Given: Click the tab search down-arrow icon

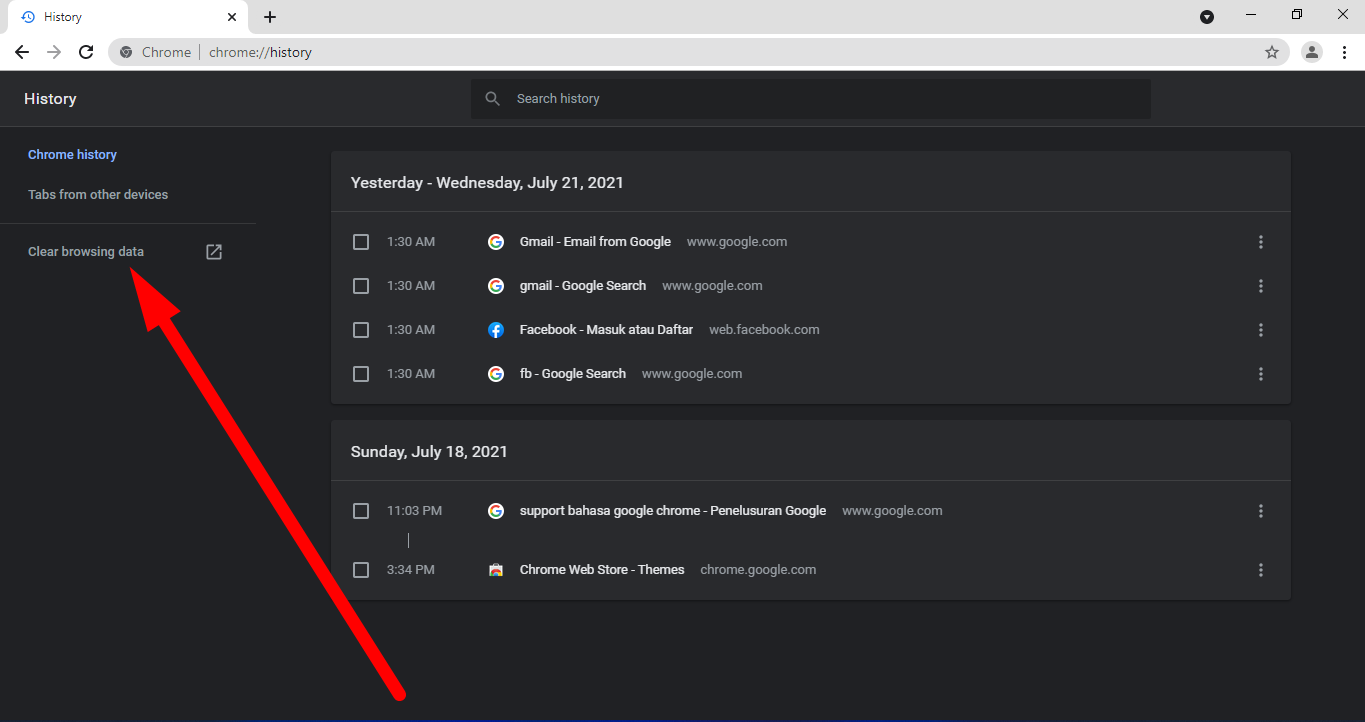Looking at the screenshot, I should point(1207,17).
